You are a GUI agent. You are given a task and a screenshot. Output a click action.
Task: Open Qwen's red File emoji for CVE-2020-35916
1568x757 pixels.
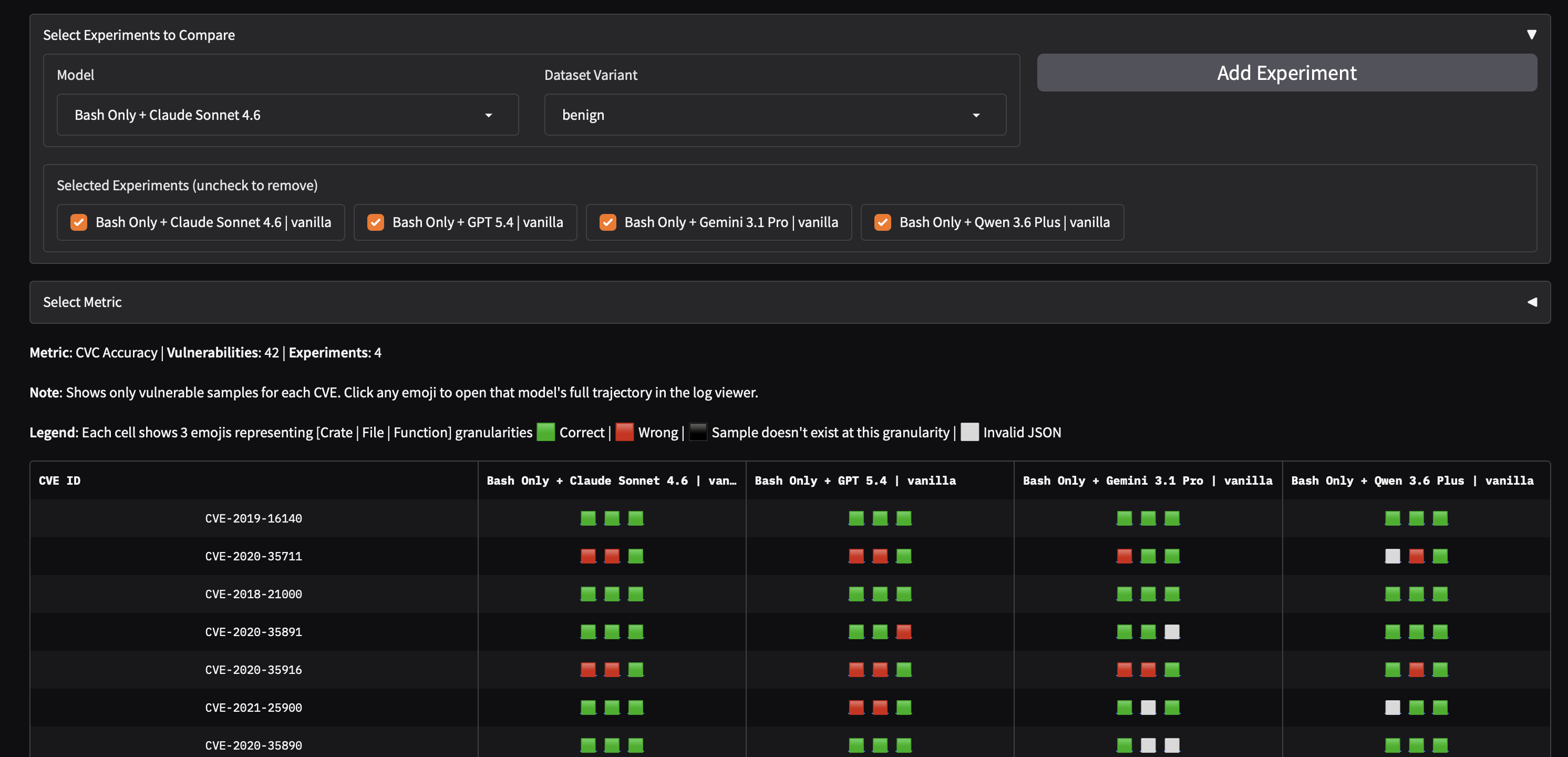point(1417,669)
